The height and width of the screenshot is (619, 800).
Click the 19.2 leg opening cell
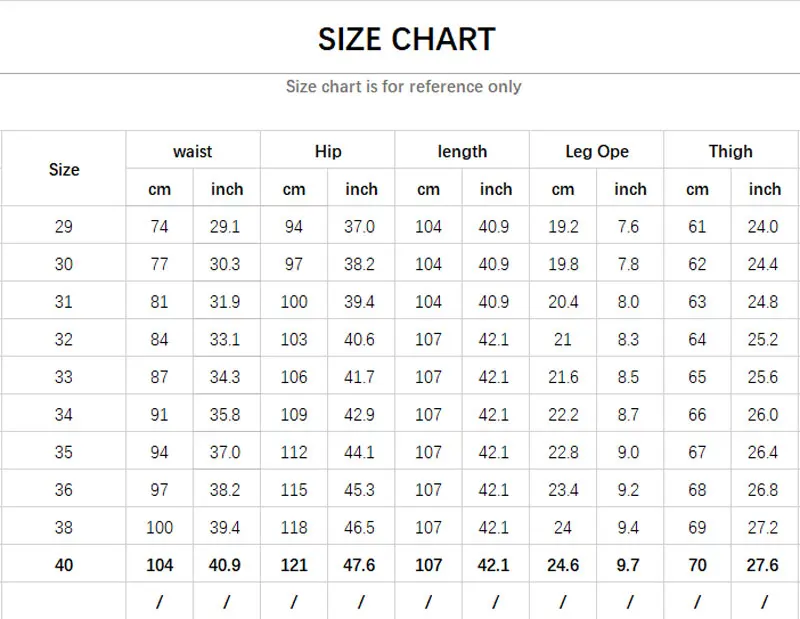[563, 227]
